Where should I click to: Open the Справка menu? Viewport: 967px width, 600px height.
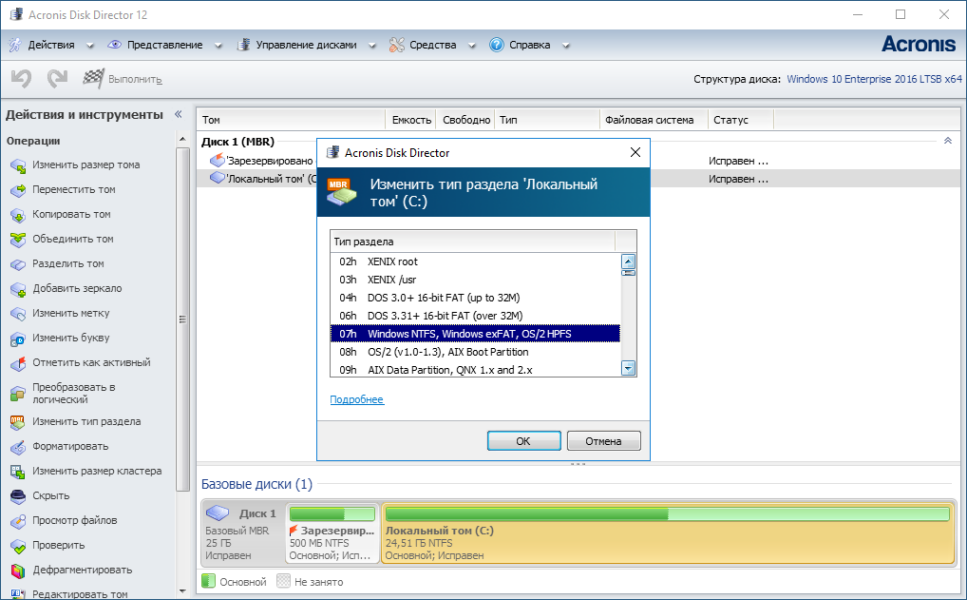pyautogui.click(x=530, y=44)
